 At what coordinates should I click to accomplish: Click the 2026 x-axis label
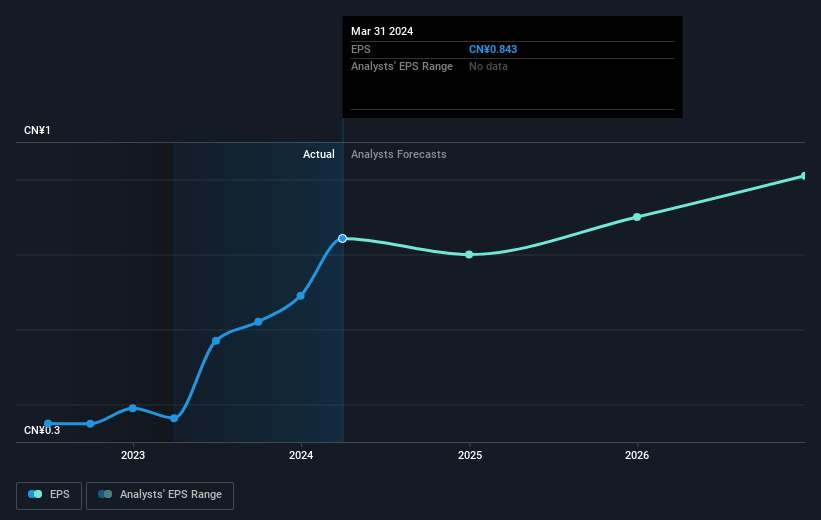point(637,455)
